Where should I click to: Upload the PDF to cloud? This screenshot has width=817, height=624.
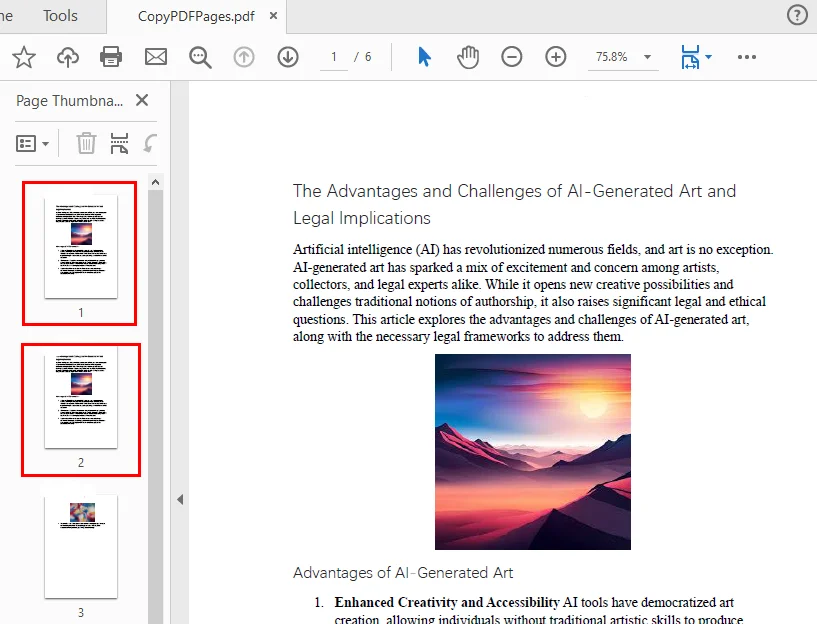click(67, 57)
